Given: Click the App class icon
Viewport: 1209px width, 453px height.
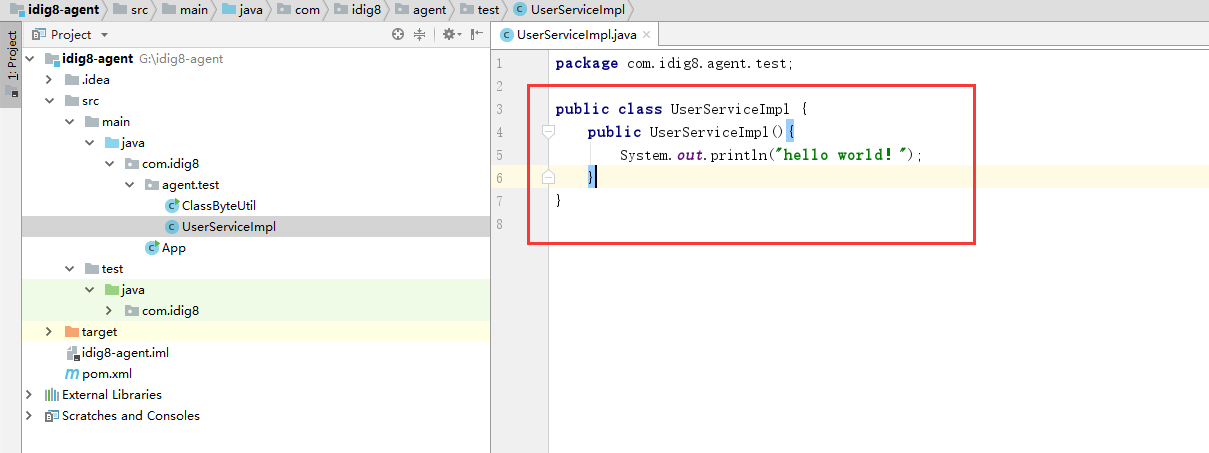Looking at the screenshot, I should point(152,248).
